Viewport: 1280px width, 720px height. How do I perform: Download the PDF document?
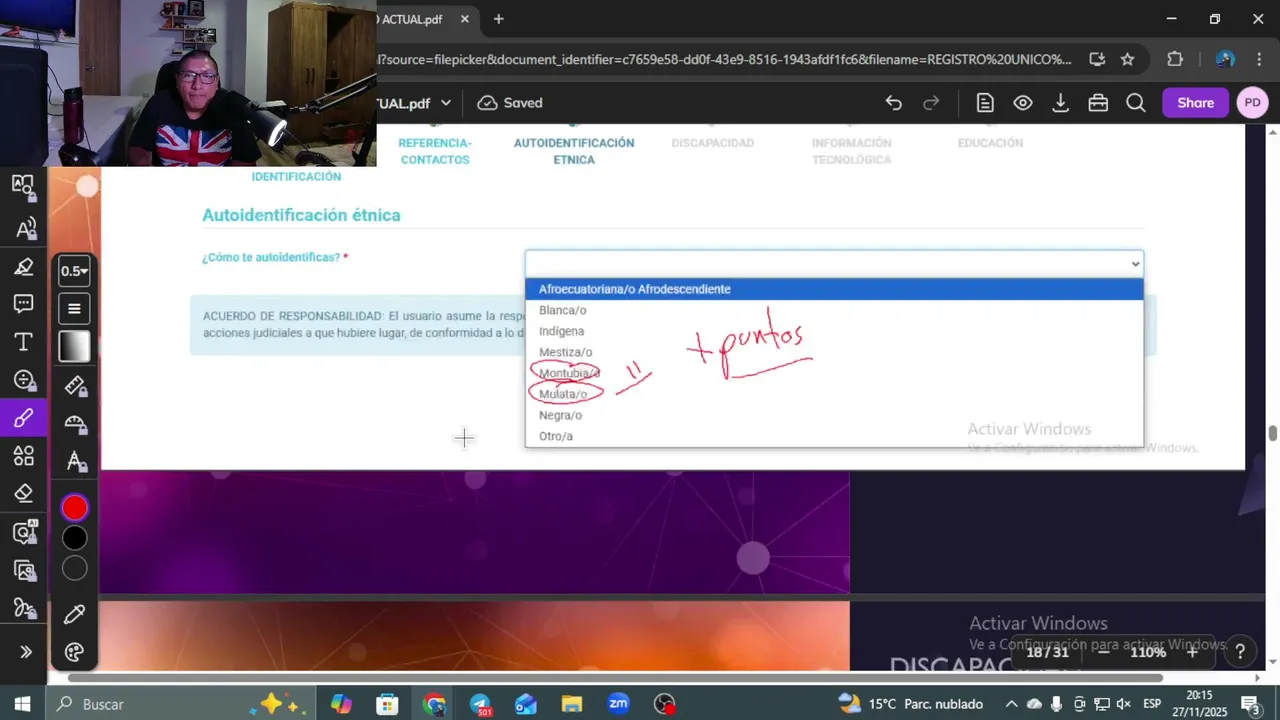1060,103
